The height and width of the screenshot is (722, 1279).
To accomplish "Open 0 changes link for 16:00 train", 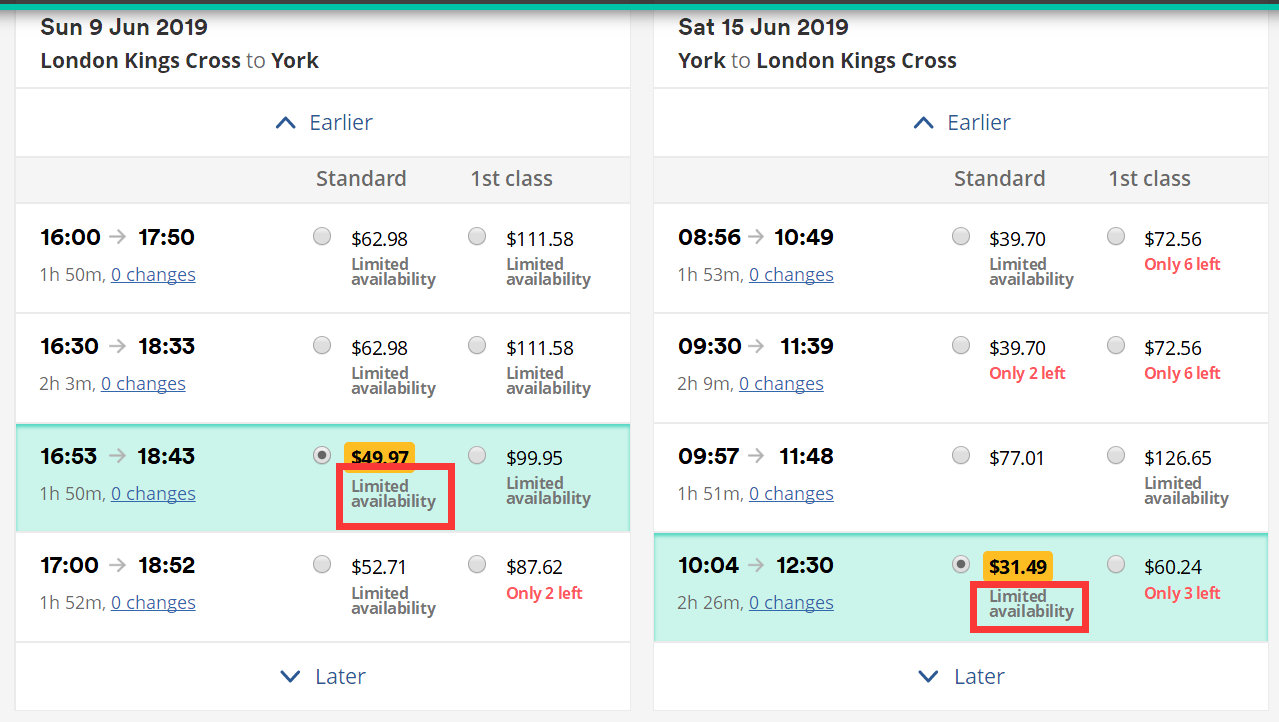I will [153, 275].
